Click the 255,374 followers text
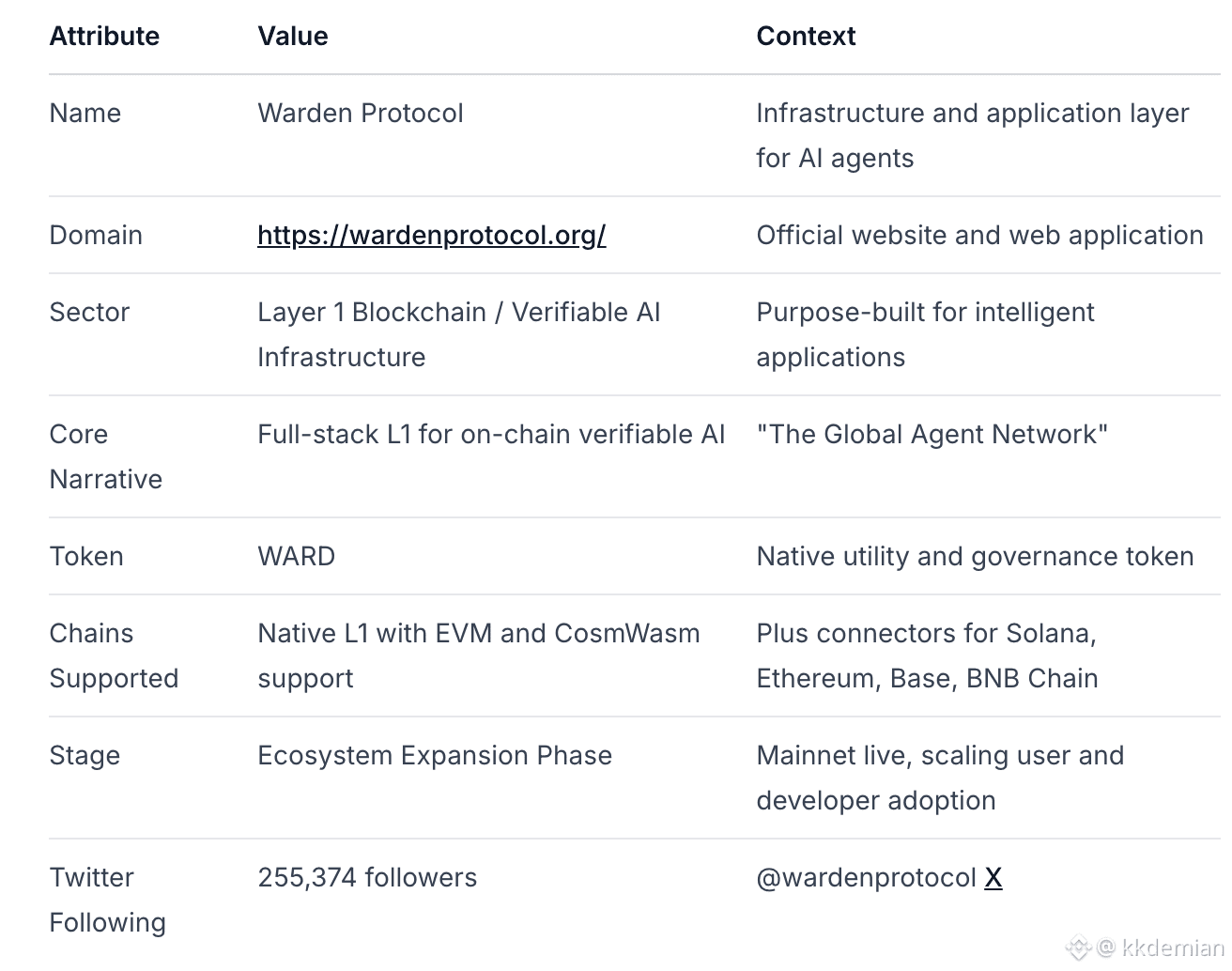Viewport: 1232px width, 971px height. point(367,877)
